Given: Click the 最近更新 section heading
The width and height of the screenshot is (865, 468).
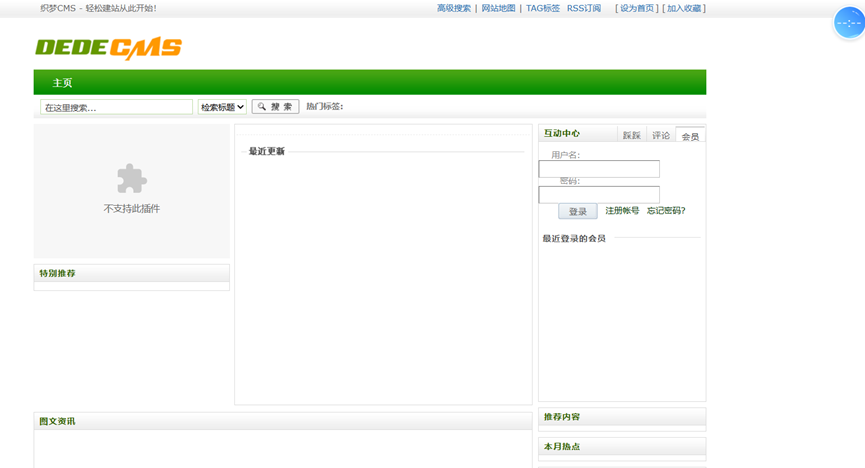Looking at the screenshot, I should [x=266, y=151].
